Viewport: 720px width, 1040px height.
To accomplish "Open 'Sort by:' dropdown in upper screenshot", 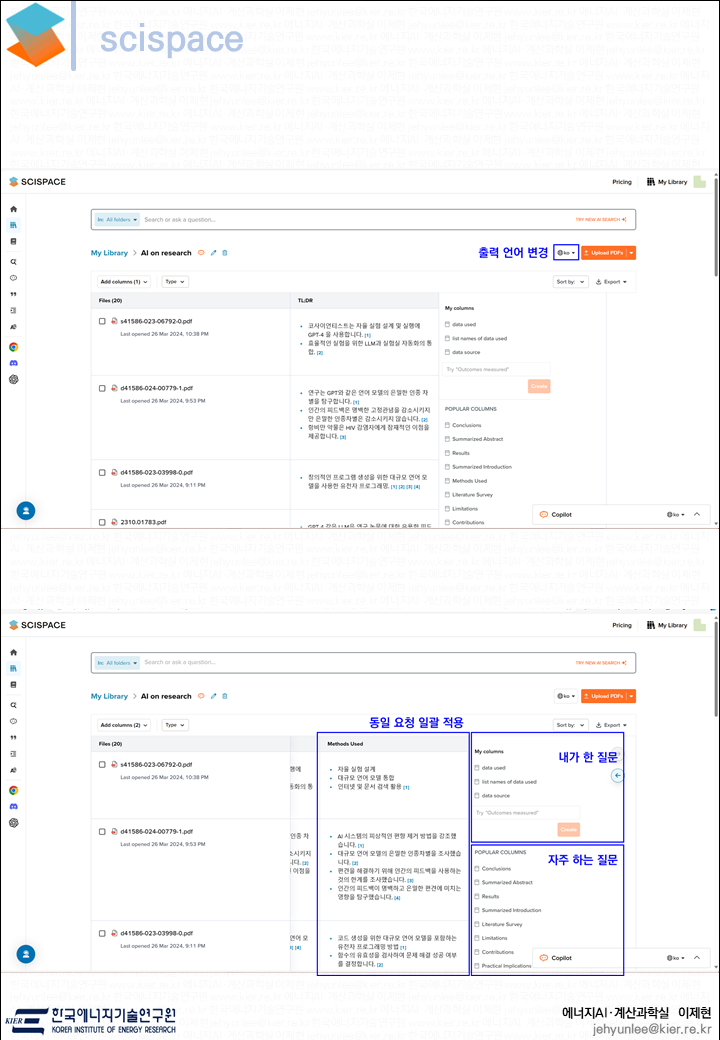I will click(x=571, y=282).
